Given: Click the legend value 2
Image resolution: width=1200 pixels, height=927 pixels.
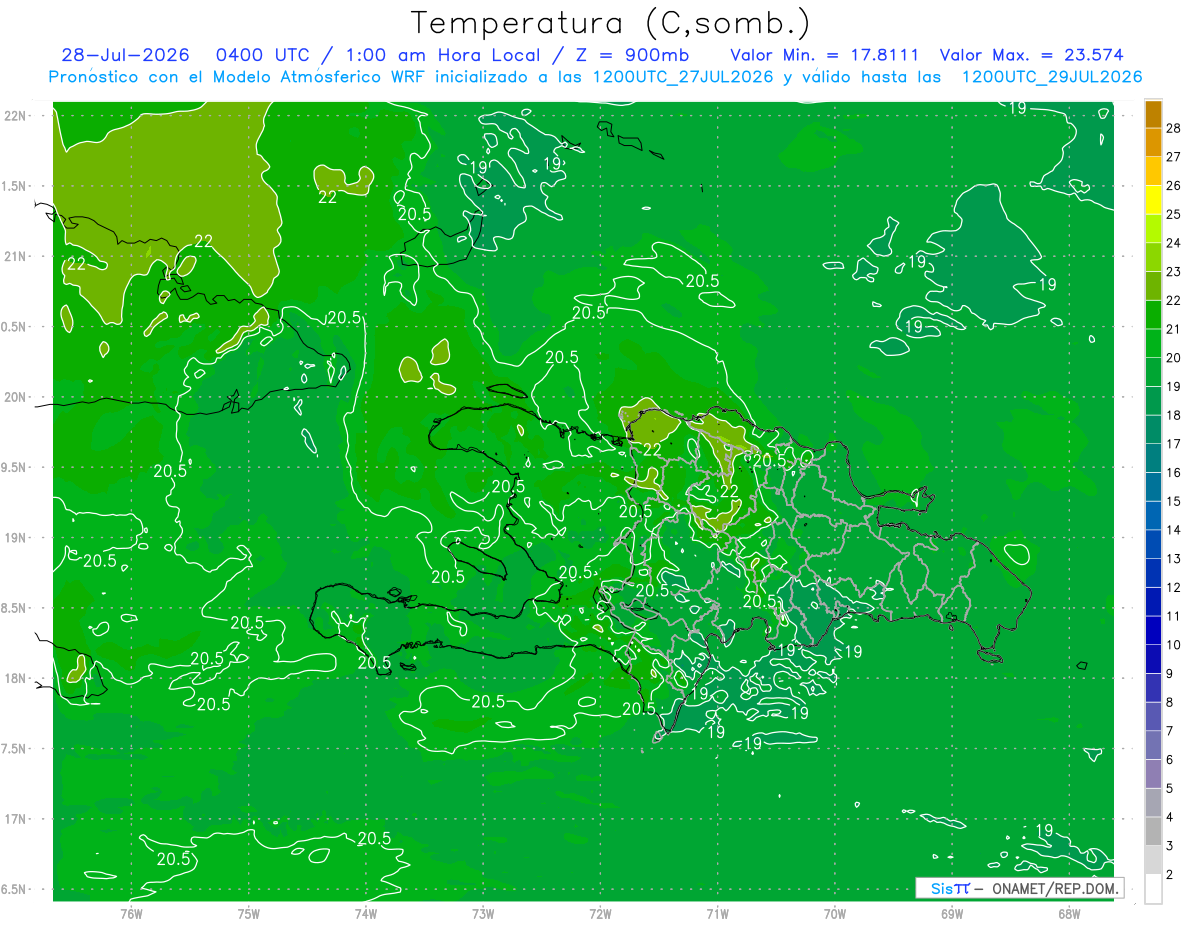Looking at the screenshot, I should [x=1170, y=875].
